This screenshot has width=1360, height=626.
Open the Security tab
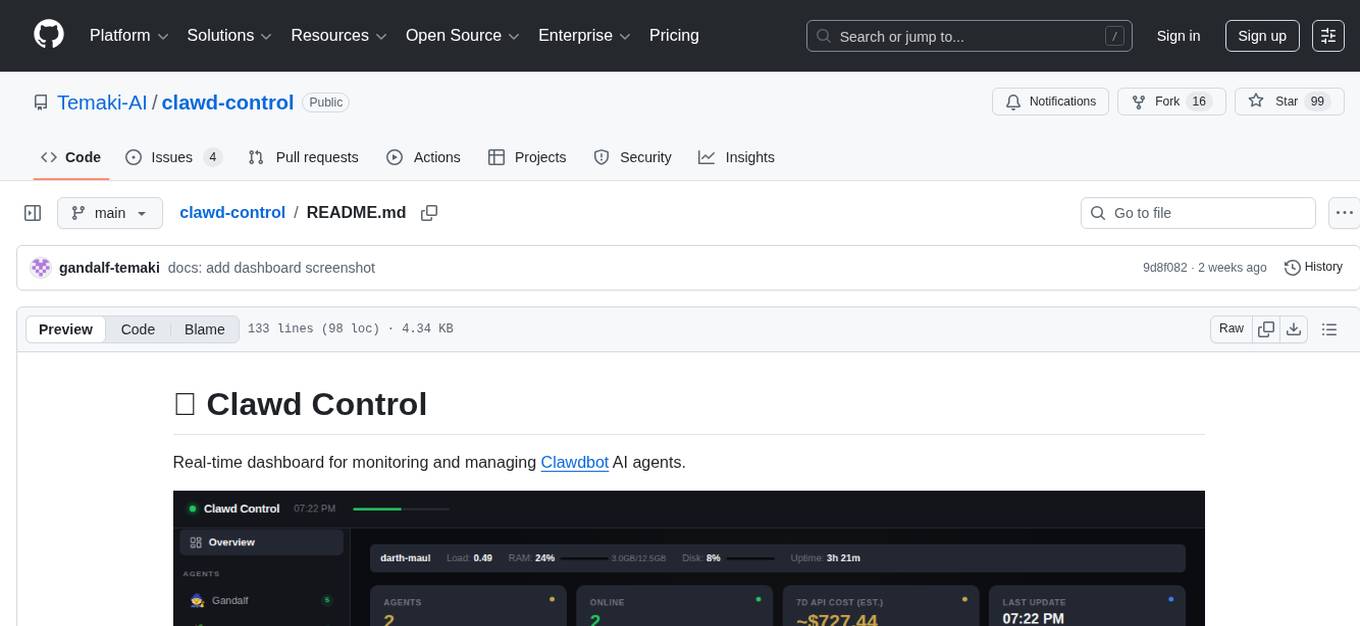coord(633,157)
